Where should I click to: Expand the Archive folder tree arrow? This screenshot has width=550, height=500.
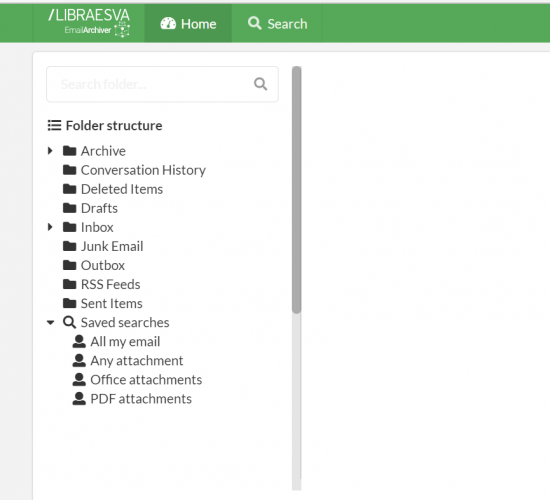point(50,151)
